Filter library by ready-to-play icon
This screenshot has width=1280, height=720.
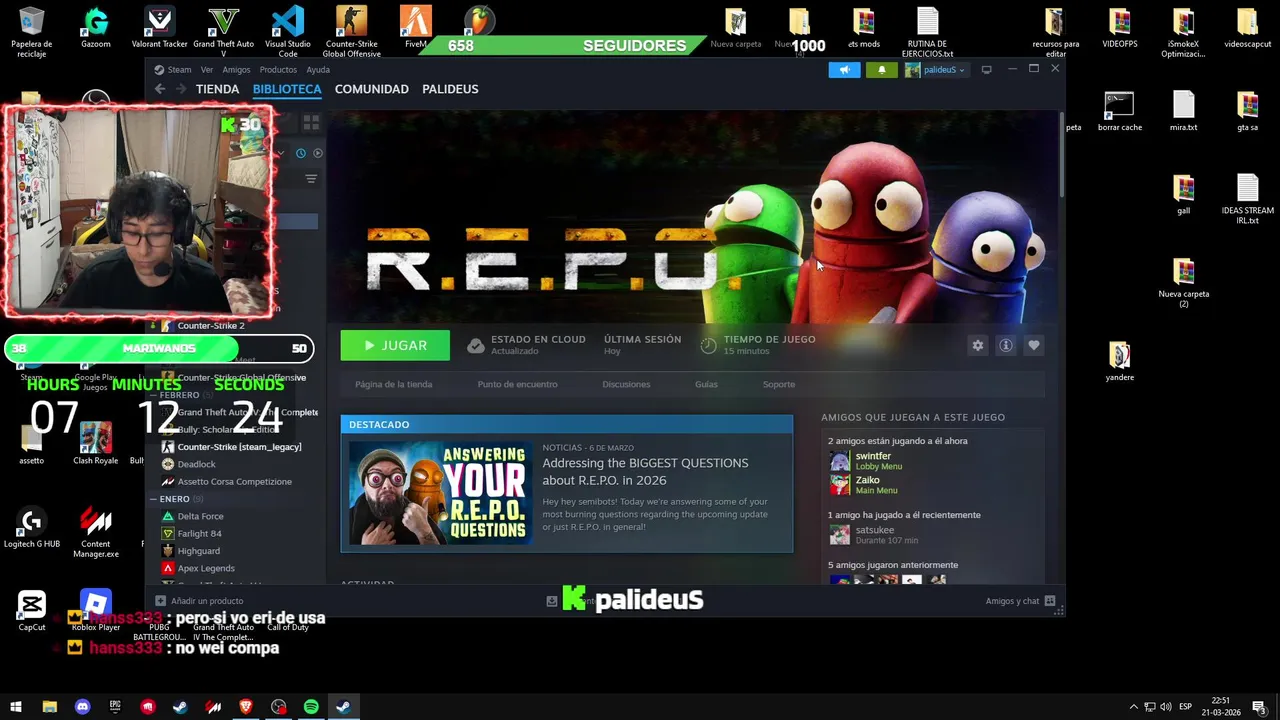pos(318,153)
